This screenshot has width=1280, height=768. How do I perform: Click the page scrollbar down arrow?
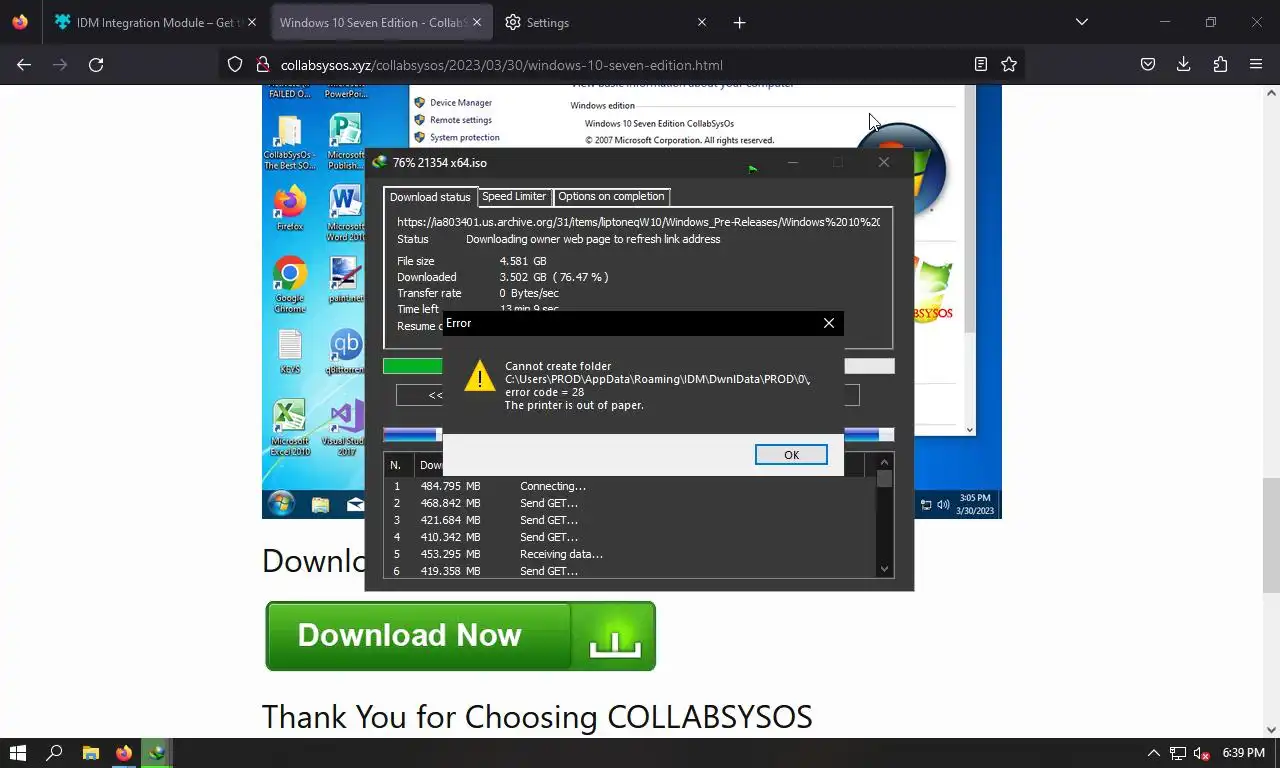(x=1271, y=730)
